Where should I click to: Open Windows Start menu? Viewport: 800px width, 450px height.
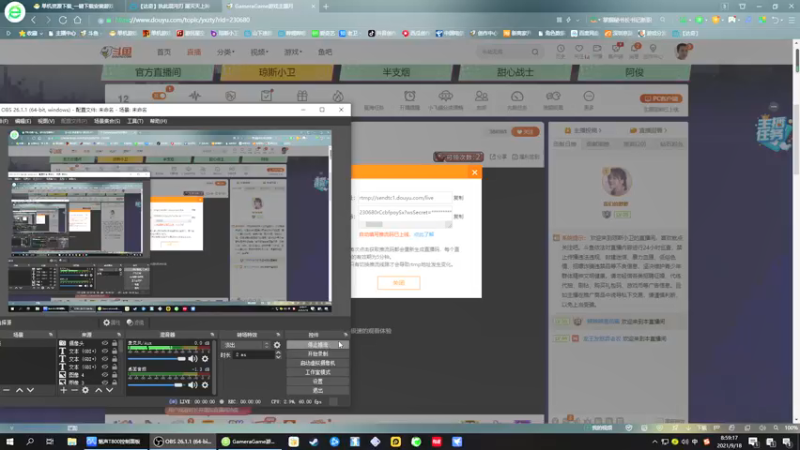[10, 441]
